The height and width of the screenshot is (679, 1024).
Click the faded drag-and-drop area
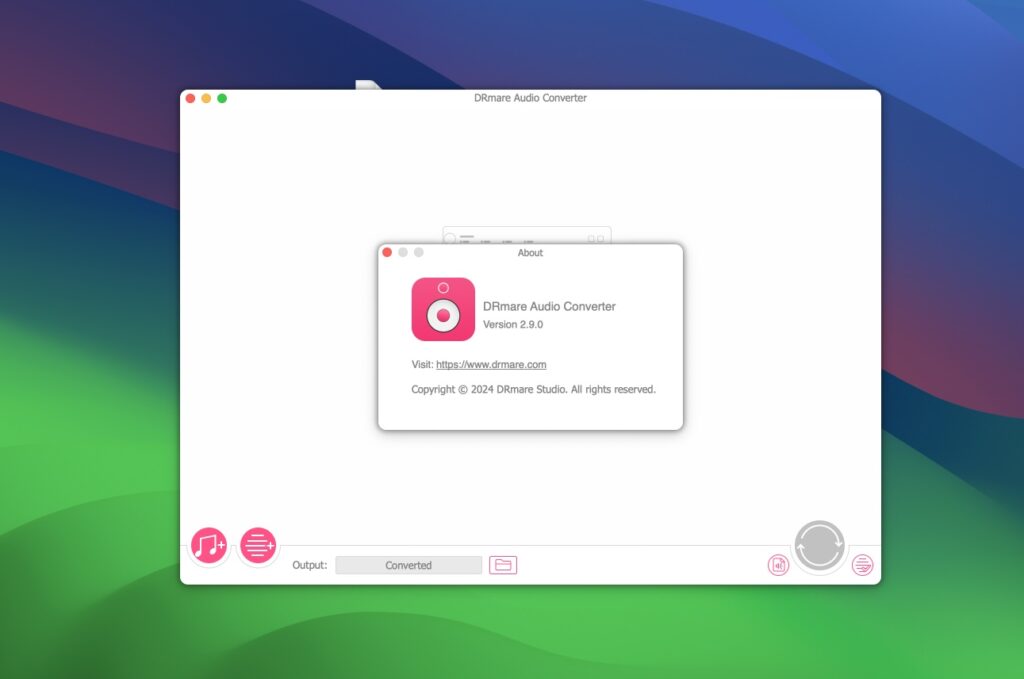(527, 235)
